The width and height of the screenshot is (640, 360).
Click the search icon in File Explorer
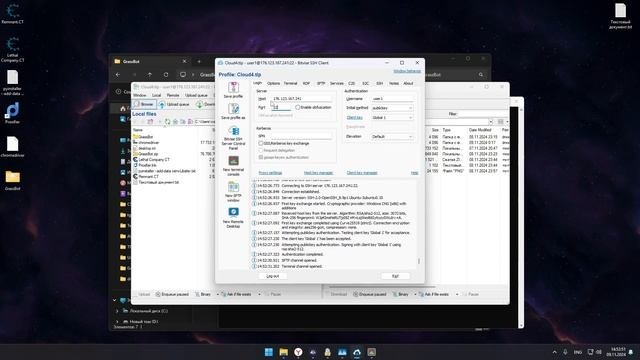481,75
